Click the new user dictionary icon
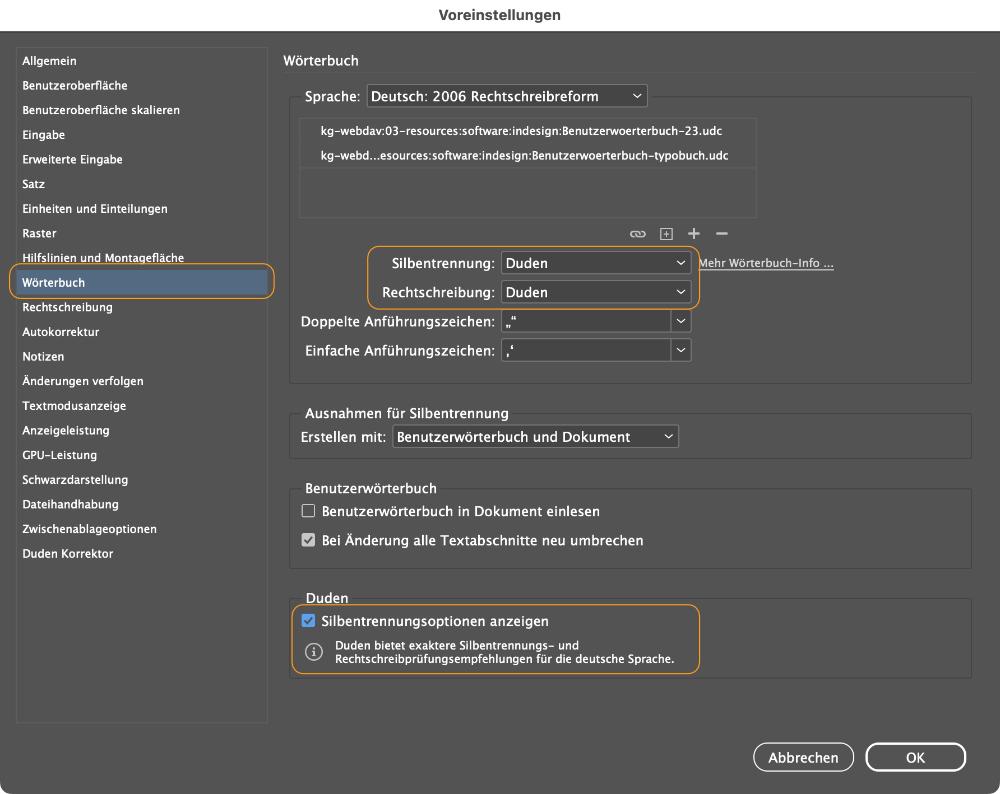1000x794 pixels. pyautogui.click(x=666, y=234)
